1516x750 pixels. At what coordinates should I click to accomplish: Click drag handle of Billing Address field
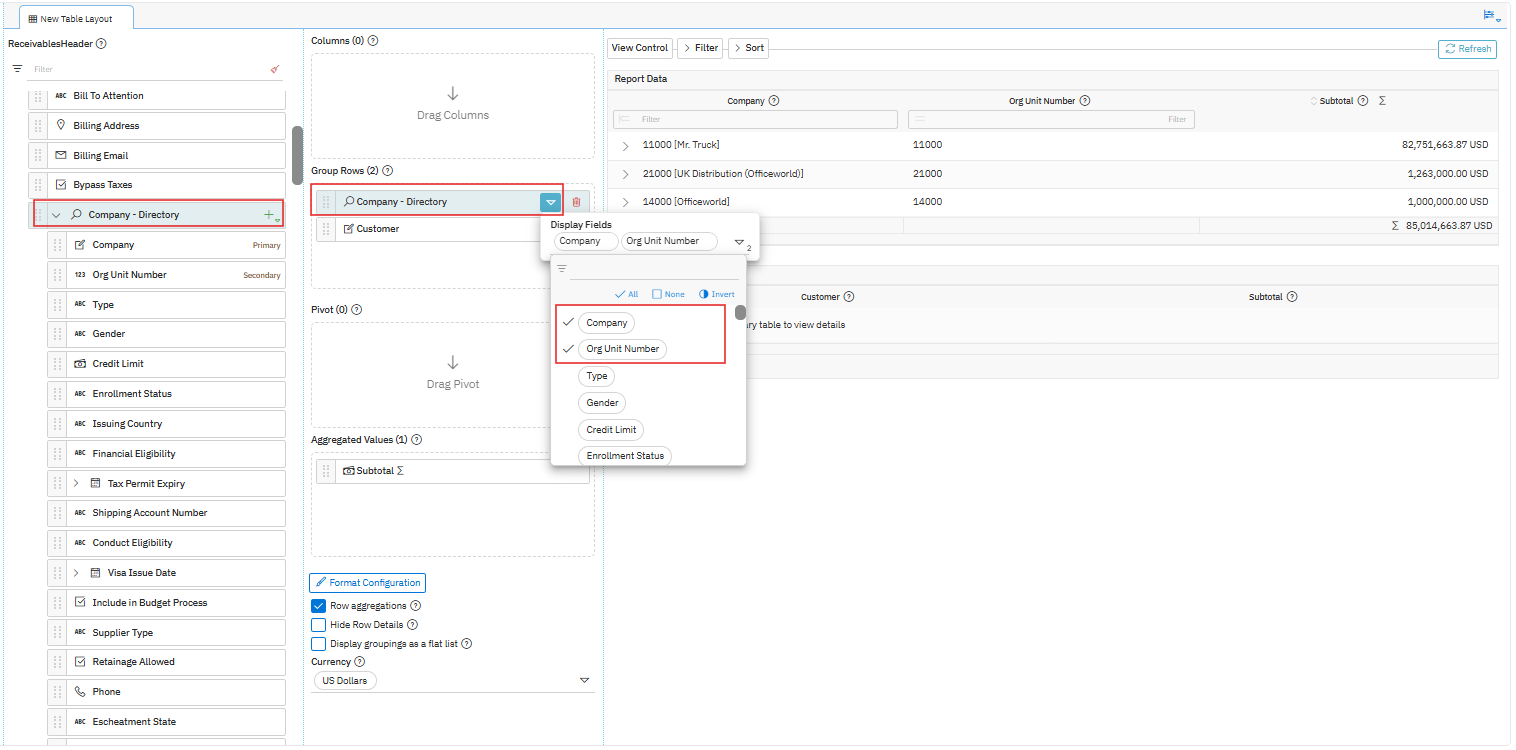click(39, 126)
